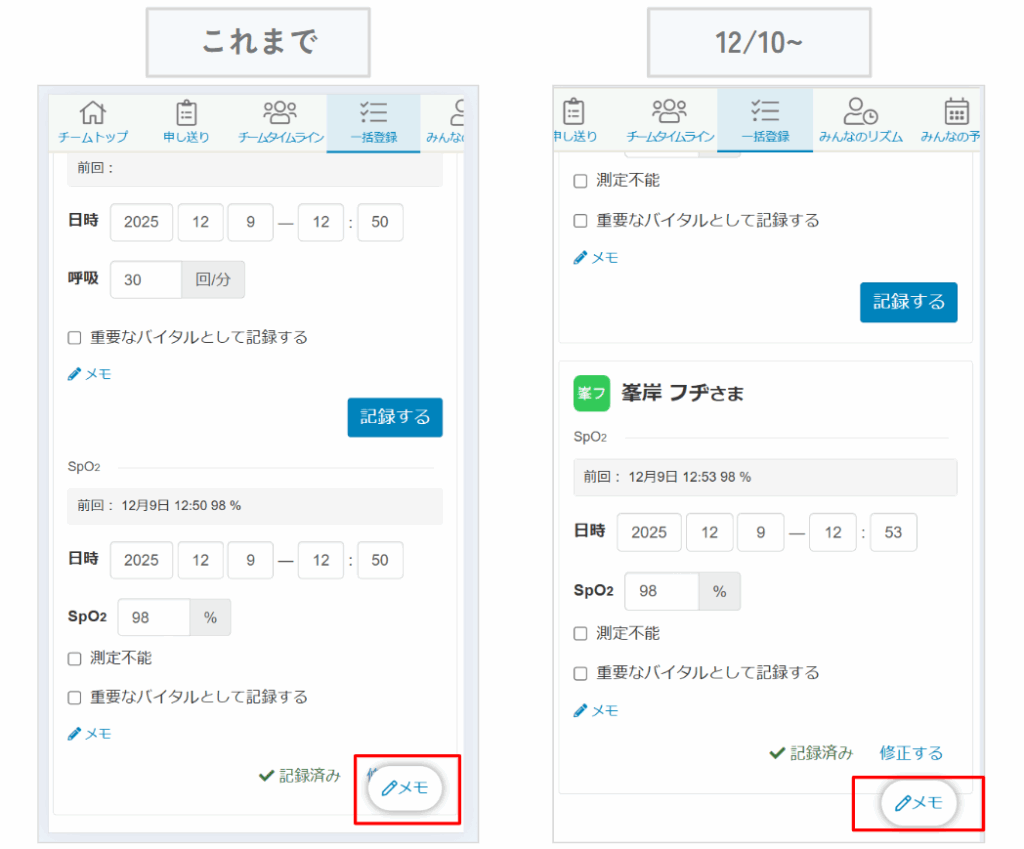The width and height of the screenshot is (1024, 849).
Task: Open the チームトップ home icon
Action: [92, 113]
